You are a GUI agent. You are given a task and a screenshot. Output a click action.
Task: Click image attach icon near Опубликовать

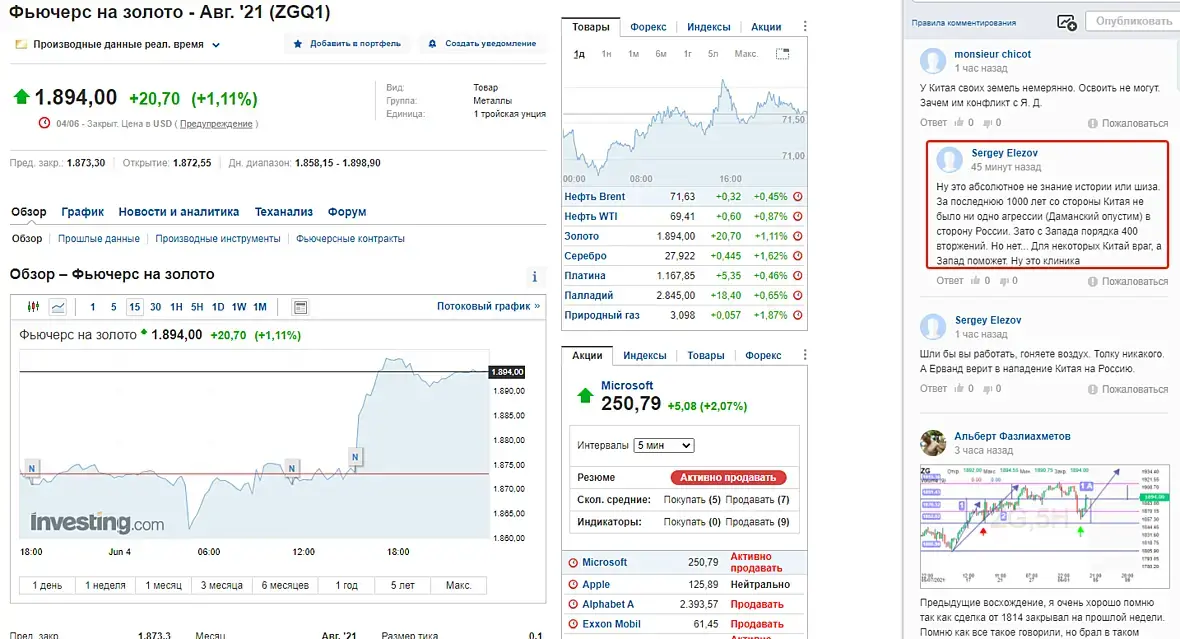coord(1066,23)
